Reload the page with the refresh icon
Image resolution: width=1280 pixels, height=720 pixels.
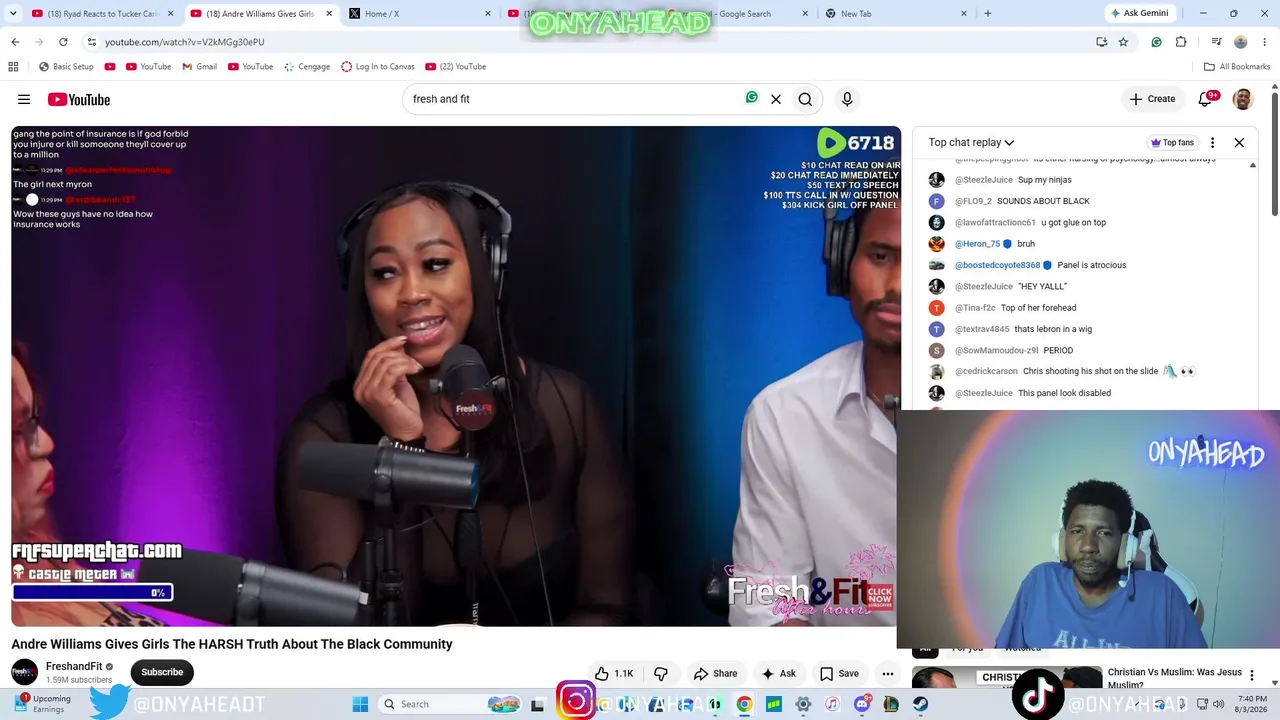pyautogui.click(x=63, y=42)
